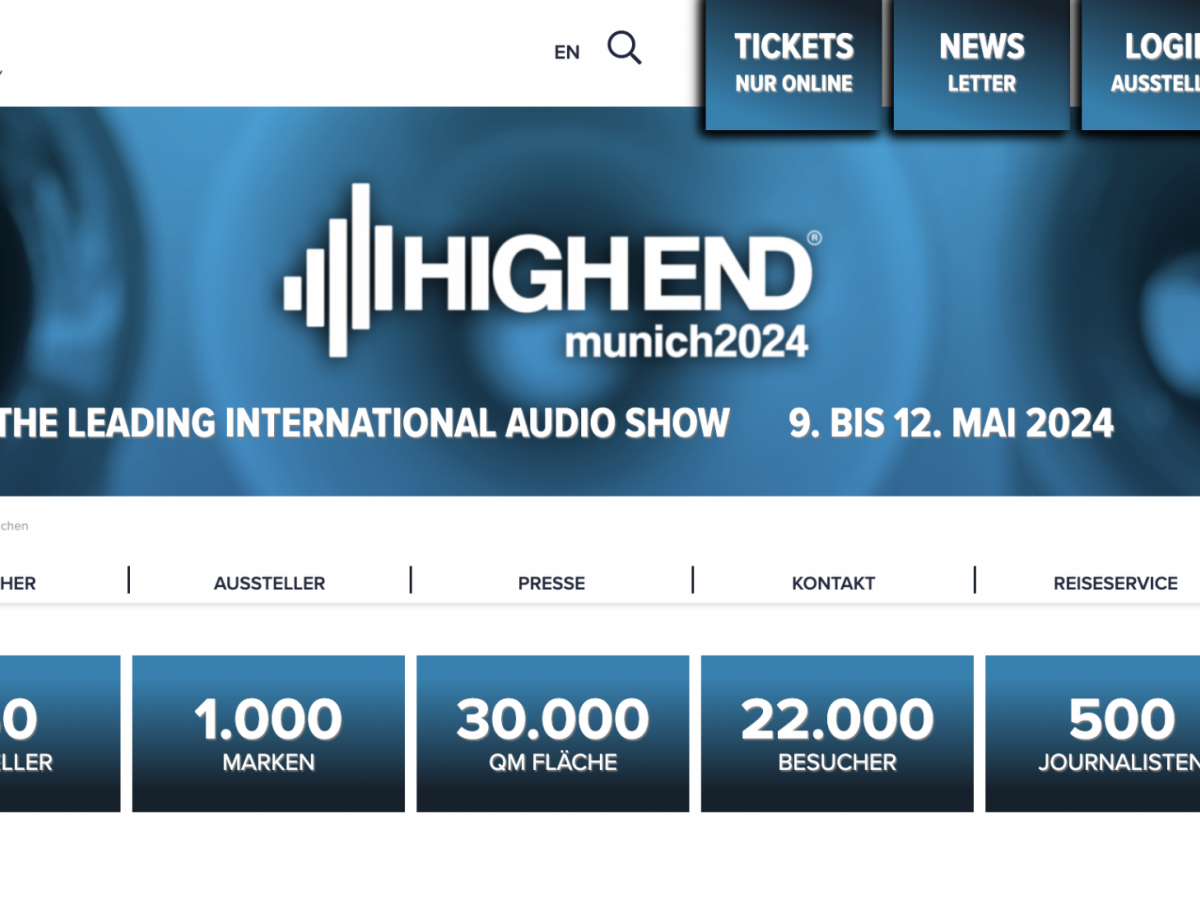Image resolution: width=1200 pixels, height=900 pixels.
Task: Click the '9. bis 12. Mai 2024' date text
Action: (951, 424)
